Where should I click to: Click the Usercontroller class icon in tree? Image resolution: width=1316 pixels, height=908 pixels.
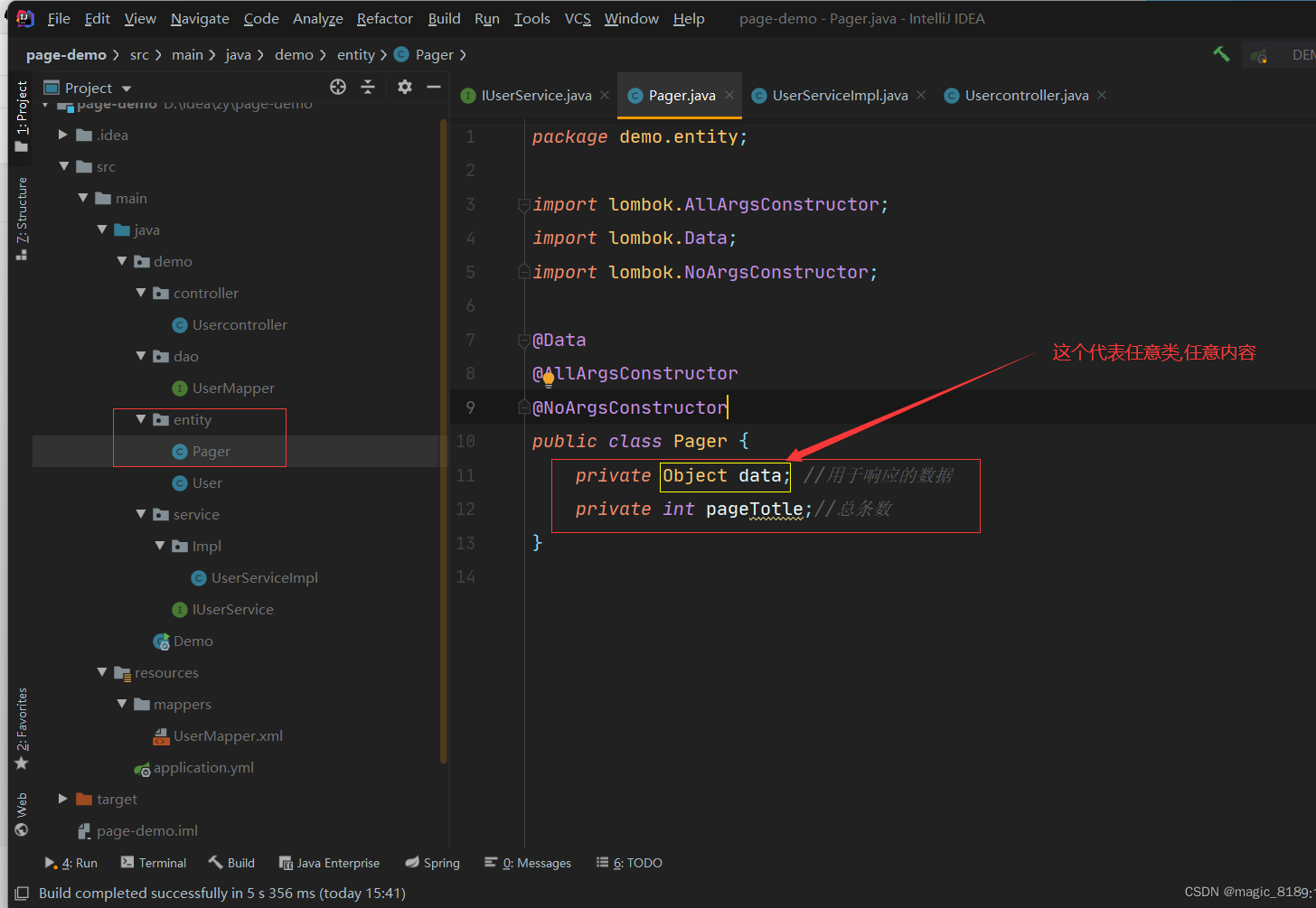180,325
